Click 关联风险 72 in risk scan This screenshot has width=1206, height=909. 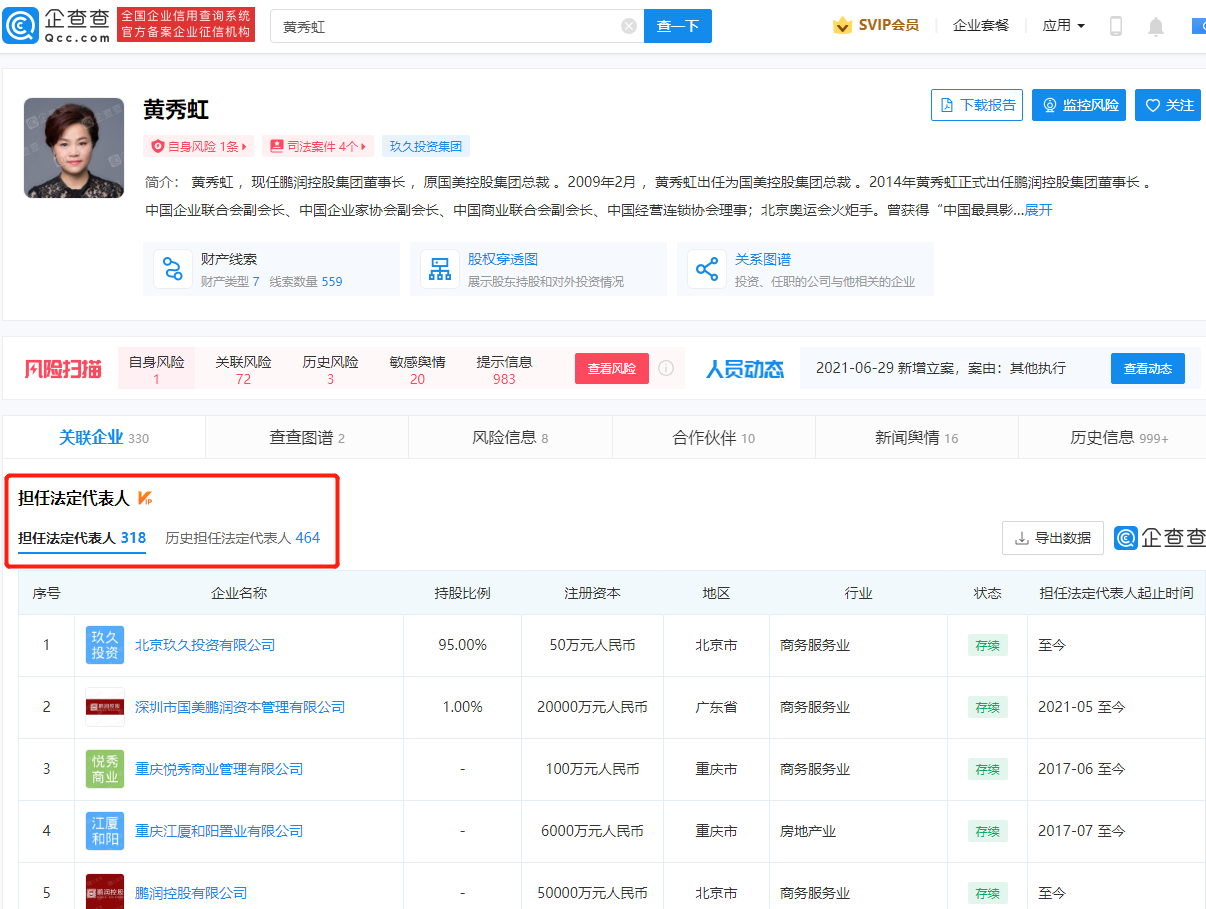pyautogui.click(x=243, y=370)
